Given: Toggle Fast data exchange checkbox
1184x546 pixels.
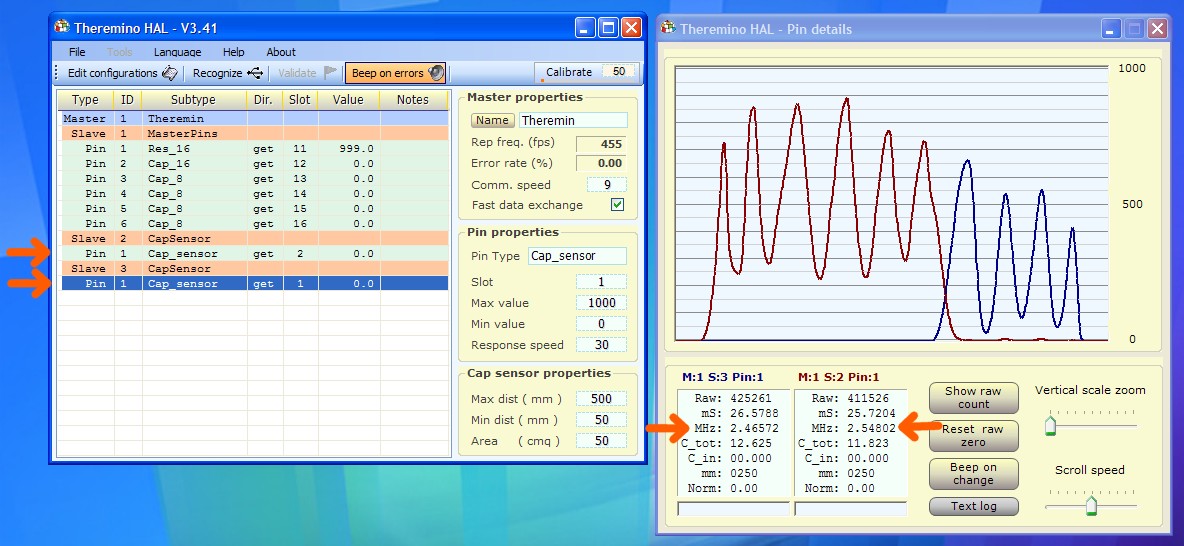Looking at the screenshot, I should (617, 205).
